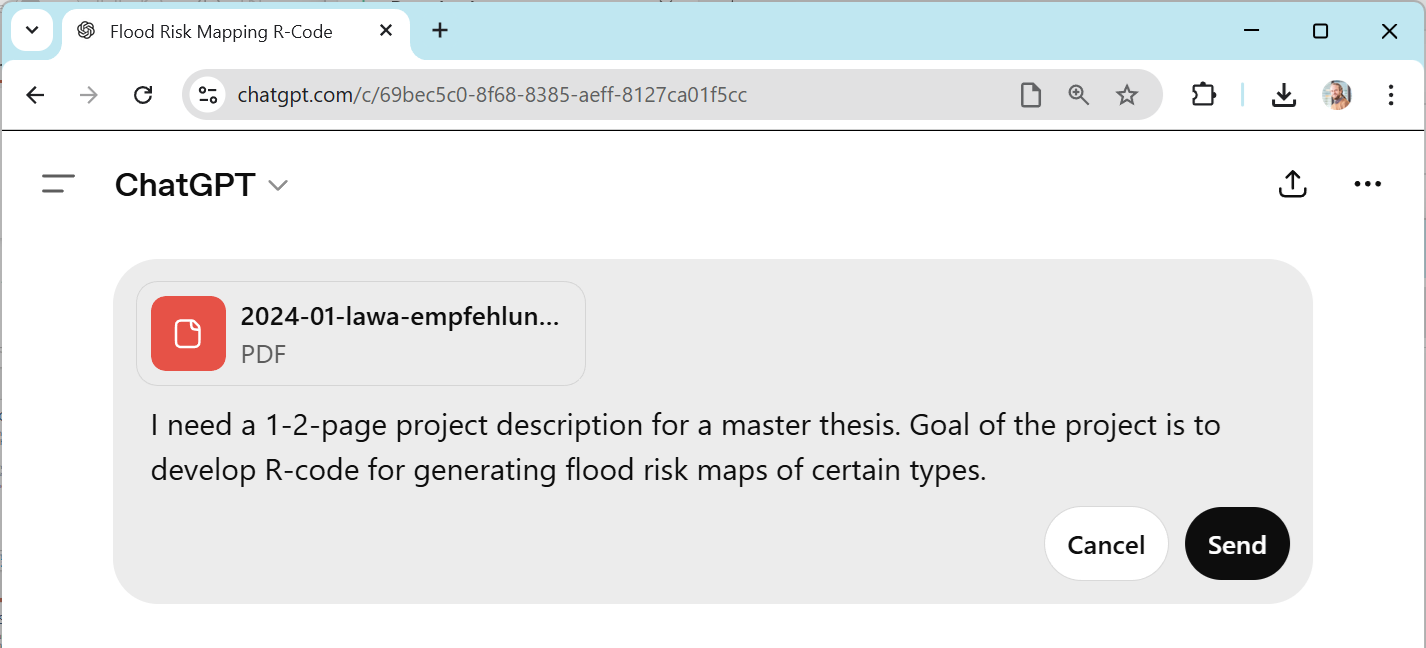The image size is (1426, 648).
Task: Click the share conversation icon
Action: click(x=1292, y=184)
